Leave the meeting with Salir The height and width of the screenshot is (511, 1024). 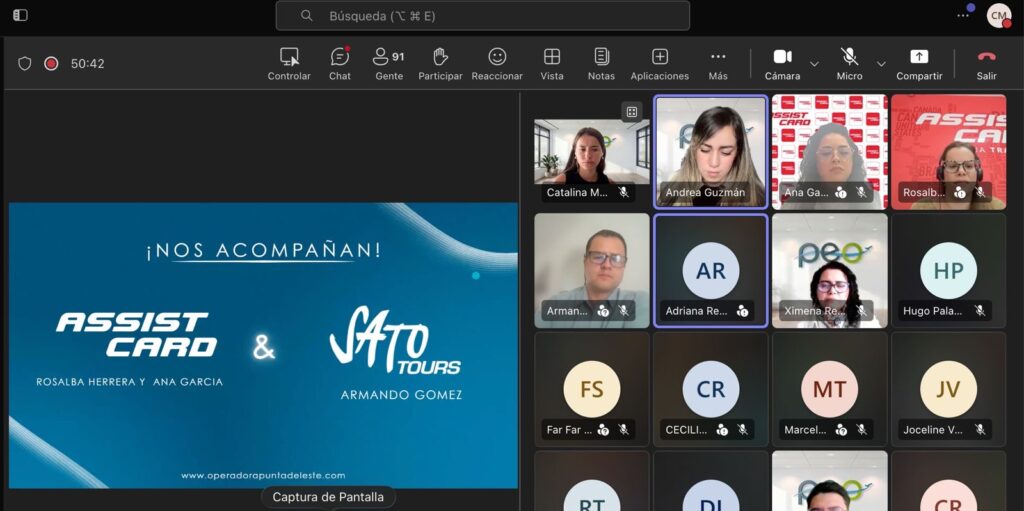pyautogui.click(x=987, y=64)
